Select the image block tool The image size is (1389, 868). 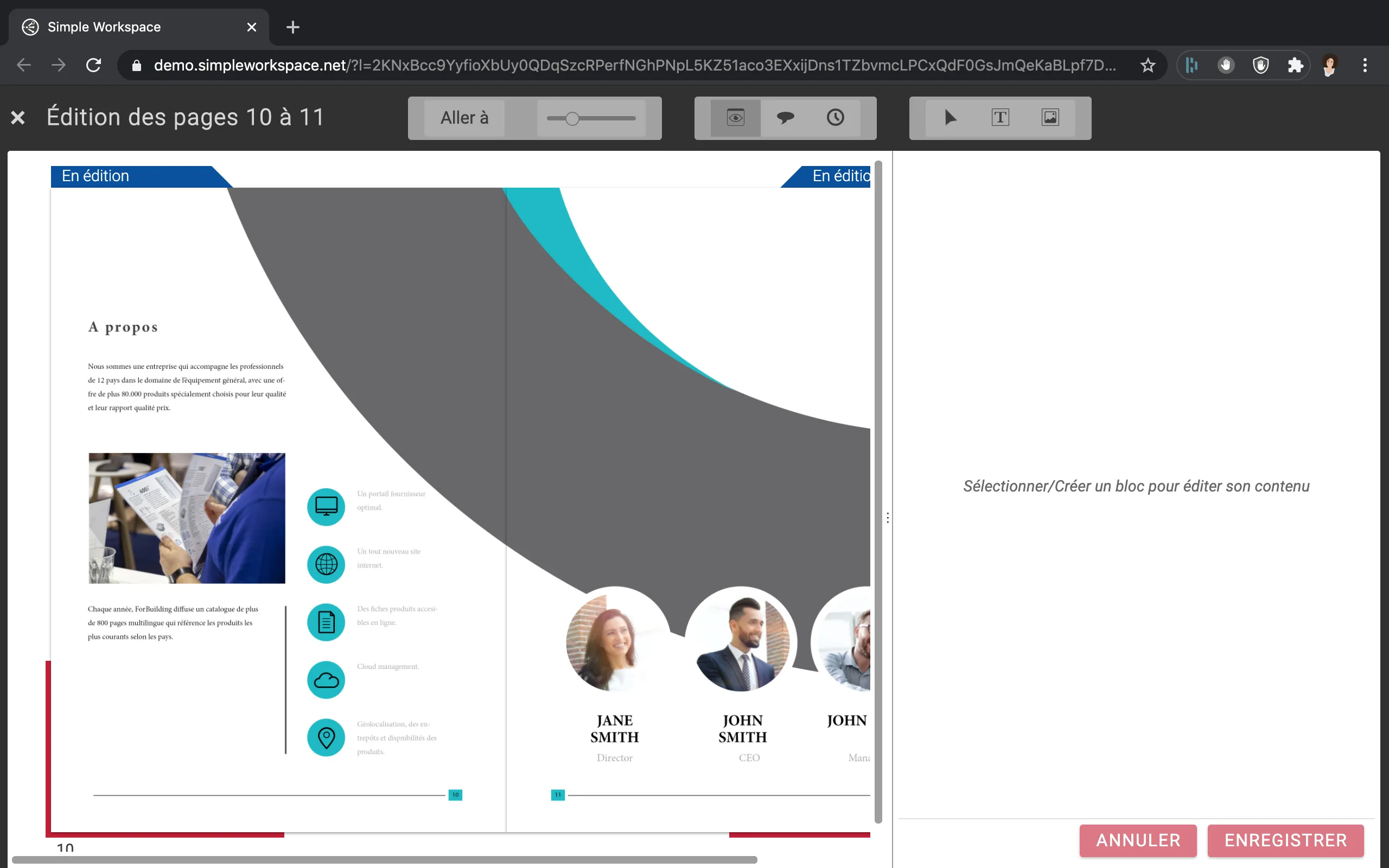coord(1050,118)
